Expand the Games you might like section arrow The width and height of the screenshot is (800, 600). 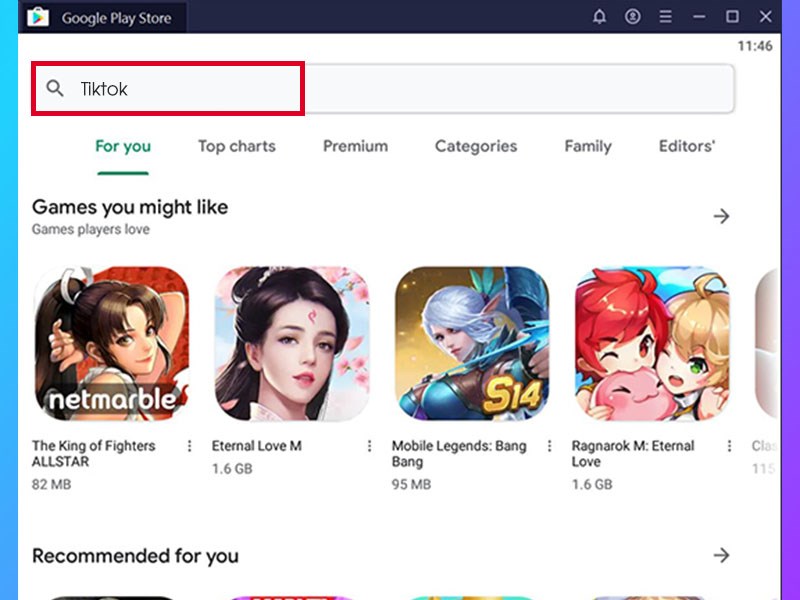(723, 215)
